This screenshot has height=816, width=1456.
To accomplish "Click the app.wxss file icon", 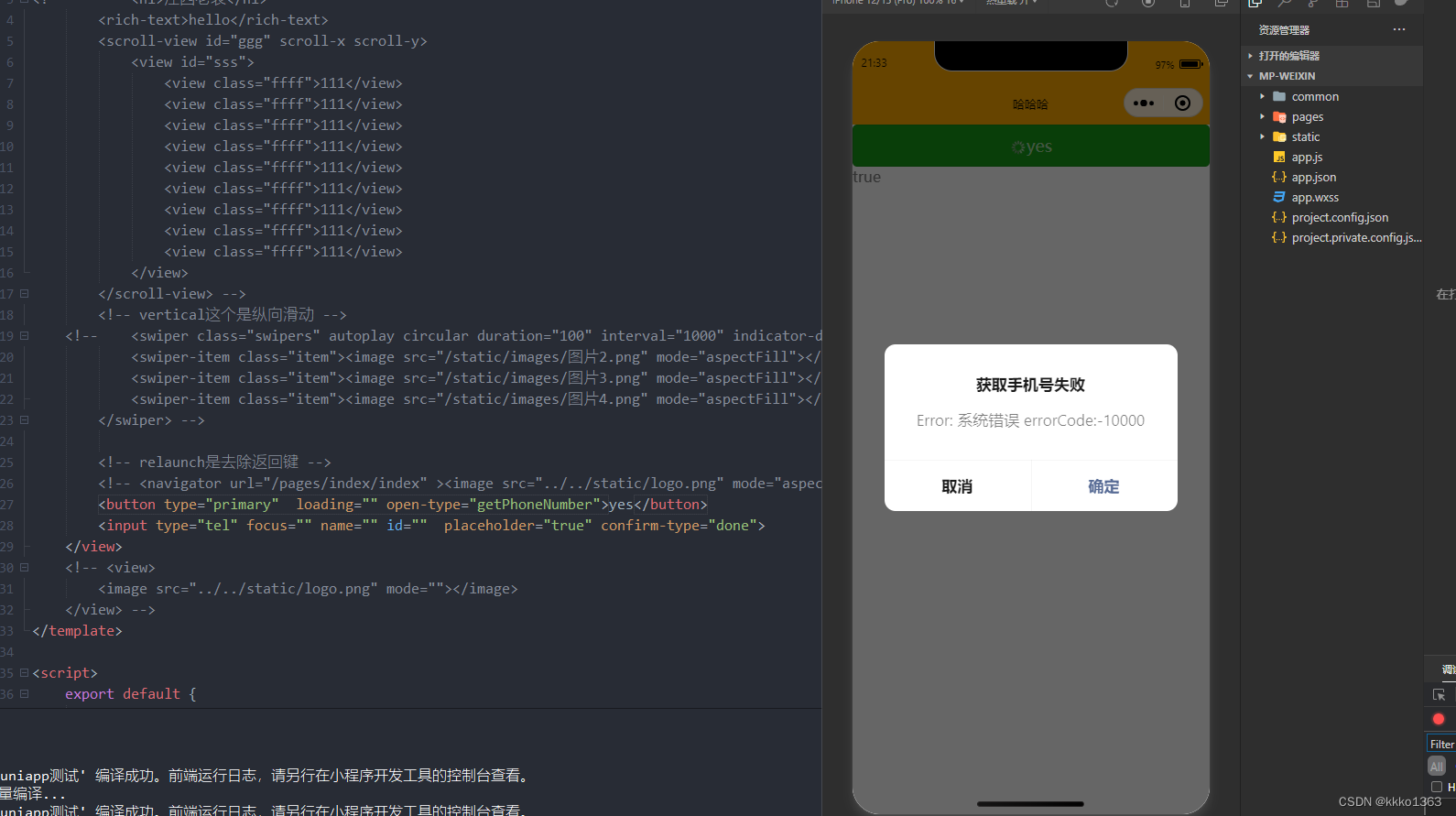I will click(x=1279, y=197).
